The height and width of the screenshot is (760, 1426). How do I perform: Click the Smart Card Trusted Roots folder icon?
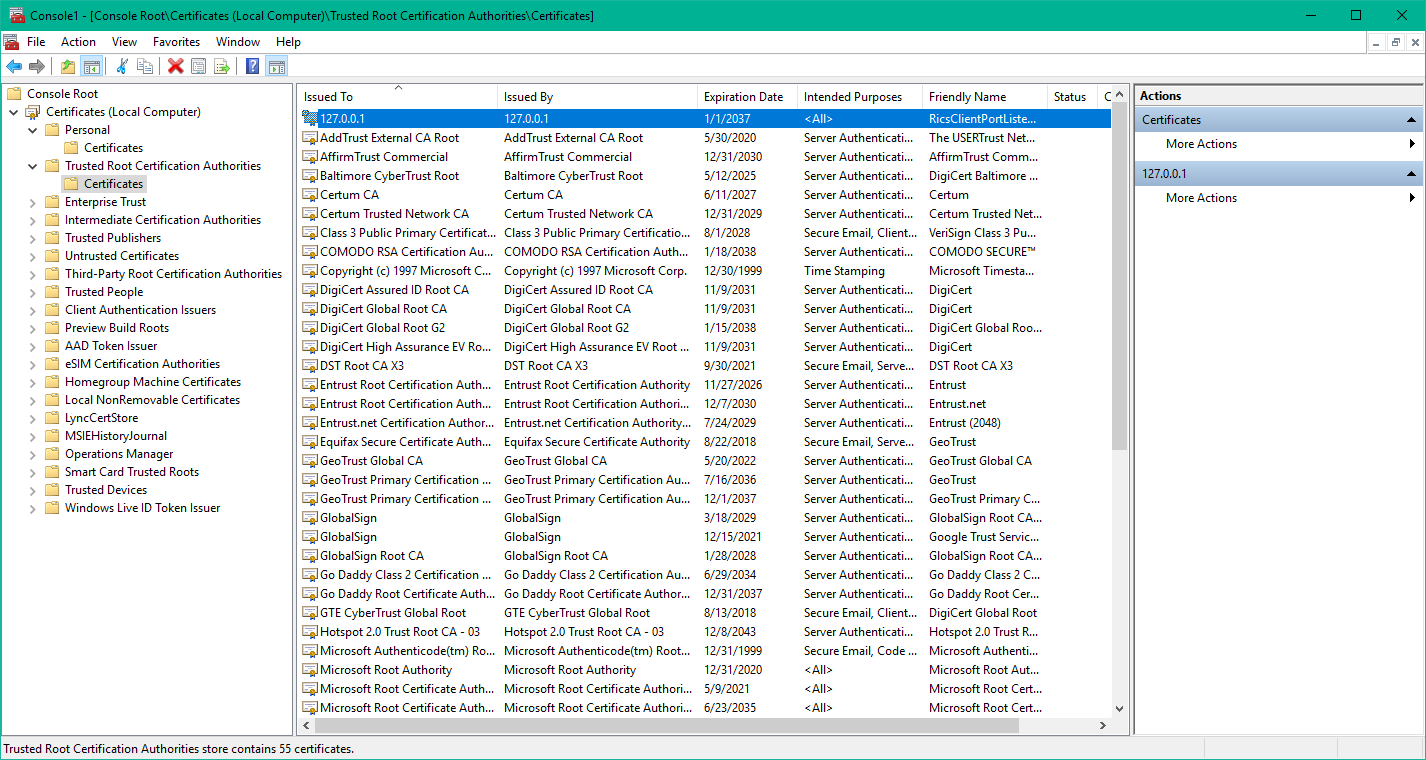click(52, 472)
